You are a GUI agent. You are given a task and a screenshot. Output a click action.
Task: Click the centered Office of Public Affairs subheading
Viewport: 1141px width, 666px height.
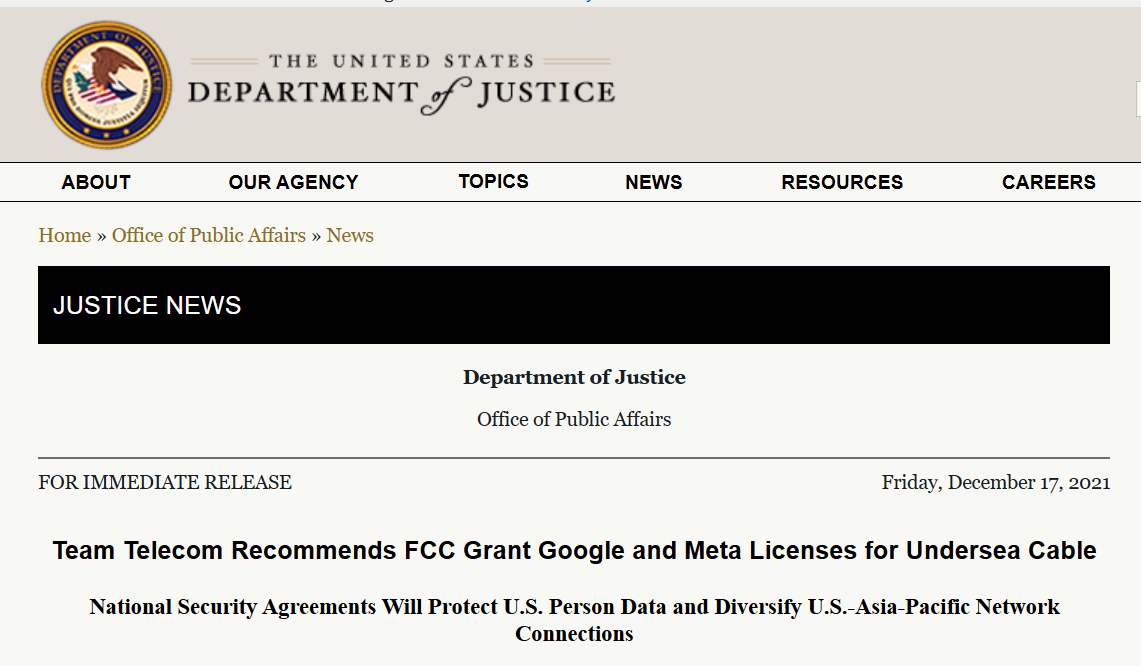[x=574, y=419]
